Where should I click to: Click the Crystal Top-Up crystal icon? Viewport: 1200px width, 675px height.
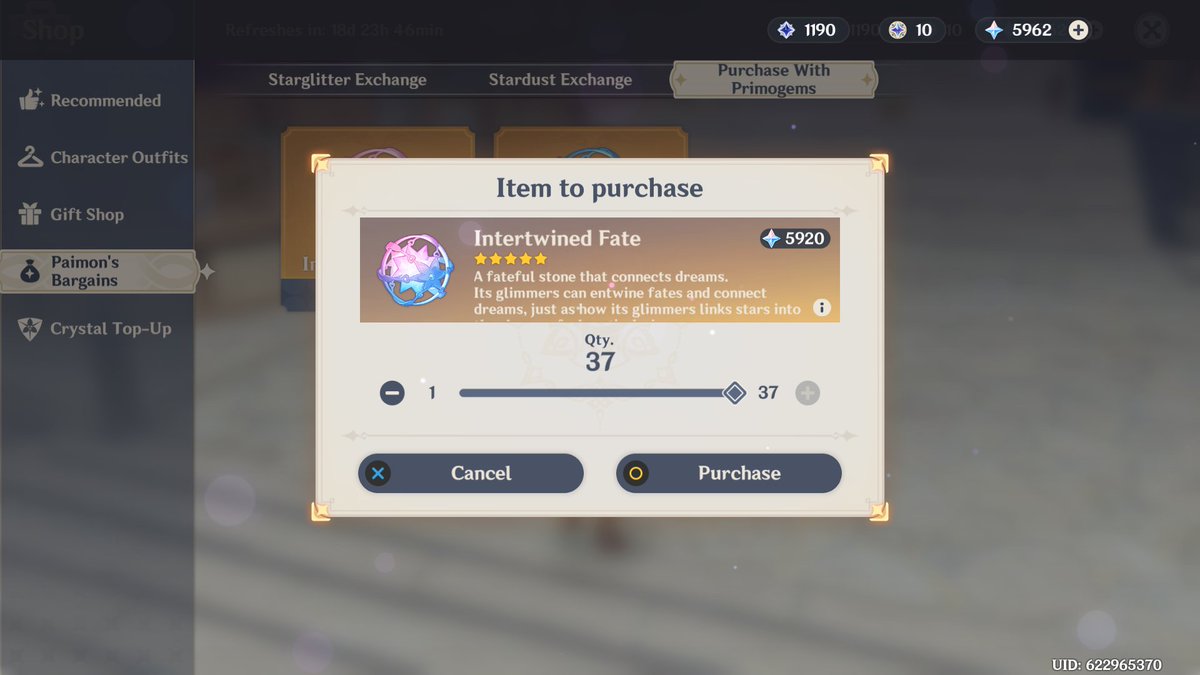click(31, 328)
